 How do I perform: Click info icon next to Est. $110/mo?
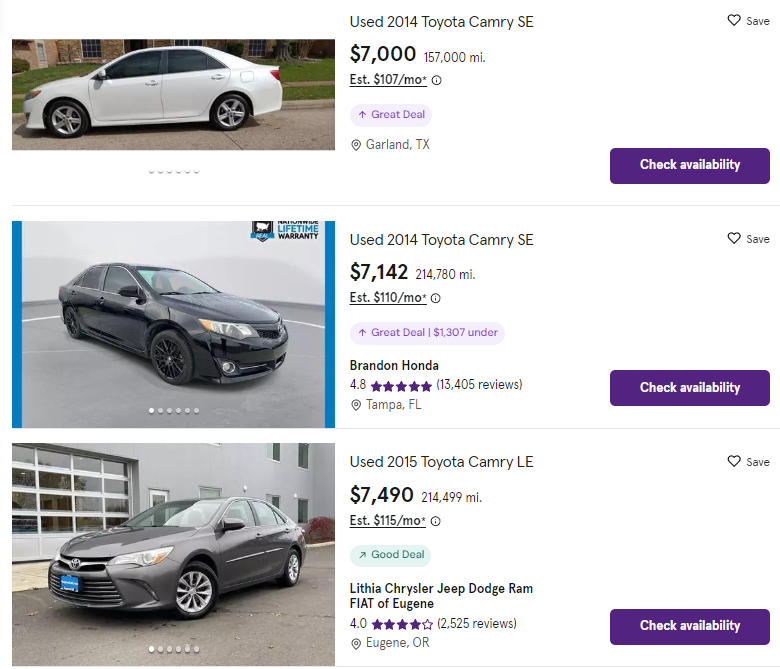[436, 298]
